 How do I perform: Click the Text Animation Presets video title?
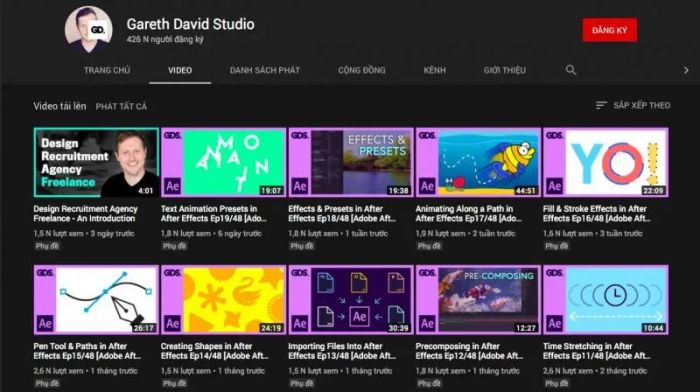(x=213, y=213)
